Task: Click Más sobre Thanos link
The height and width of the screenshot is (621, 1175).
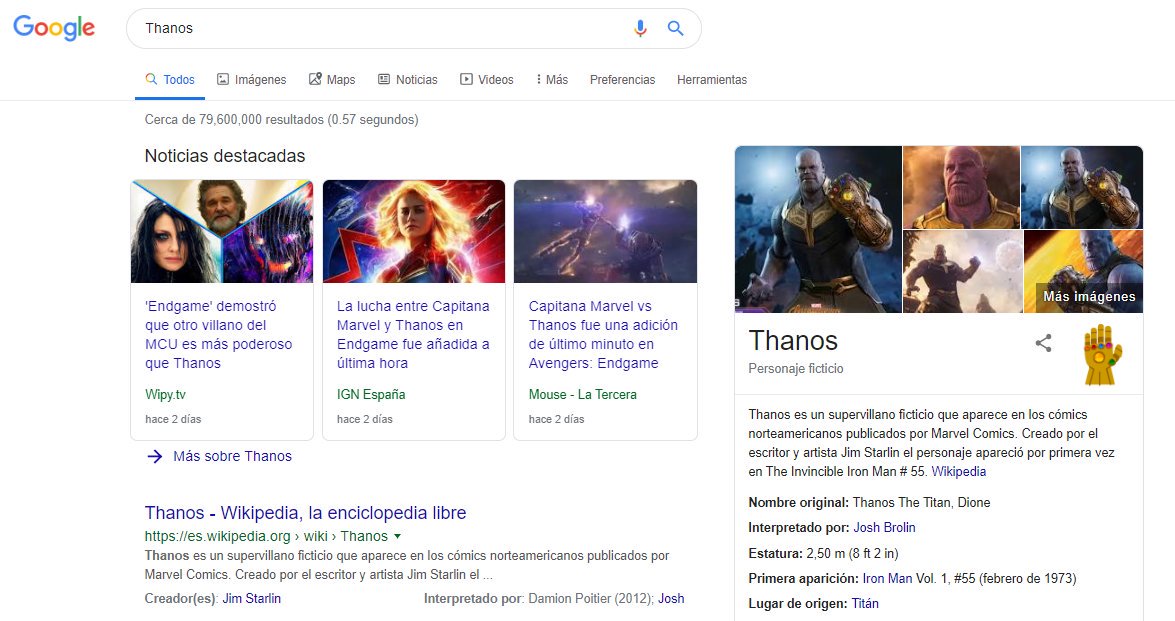Action: pyautogui.click(x=232, y=456)
